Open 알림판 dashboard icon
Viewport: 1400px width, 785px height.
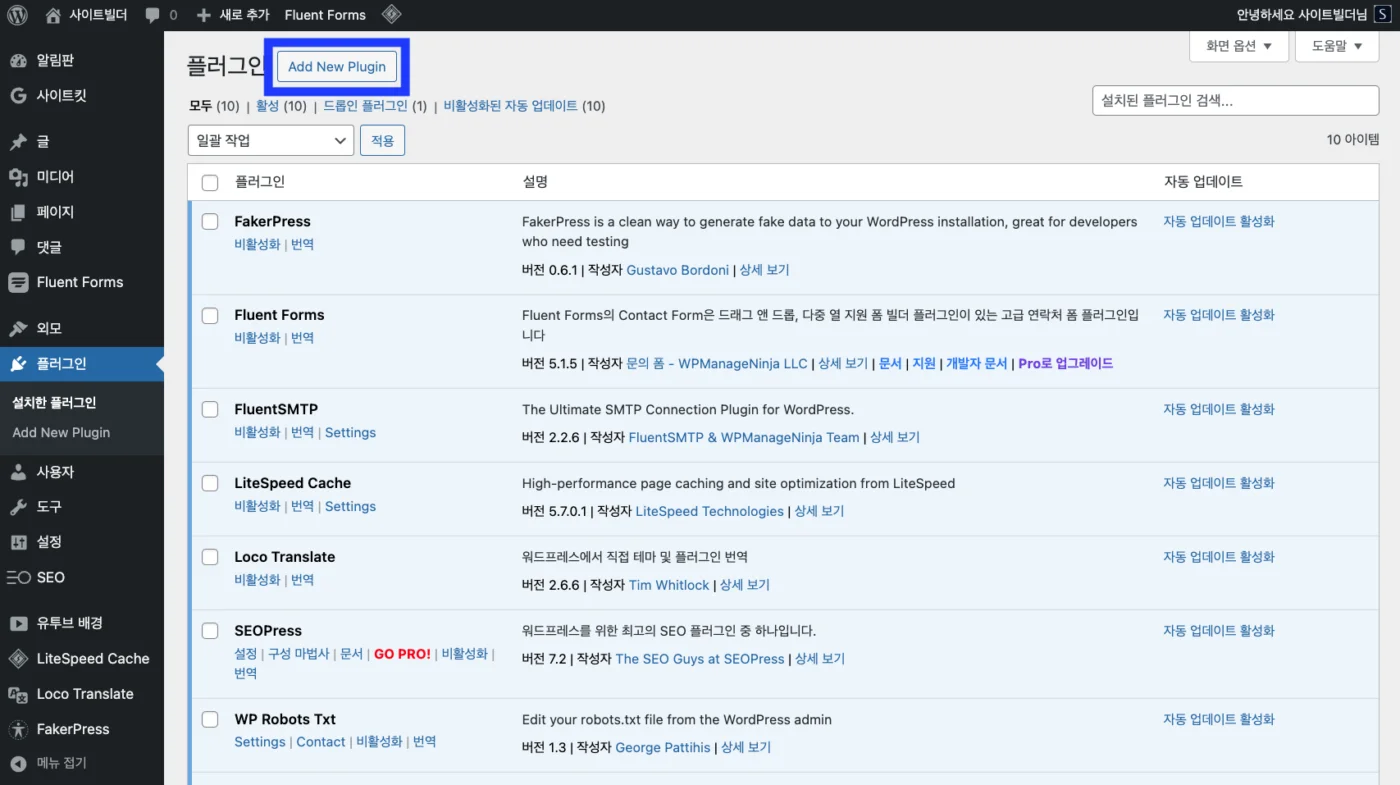tap(18, 60)
